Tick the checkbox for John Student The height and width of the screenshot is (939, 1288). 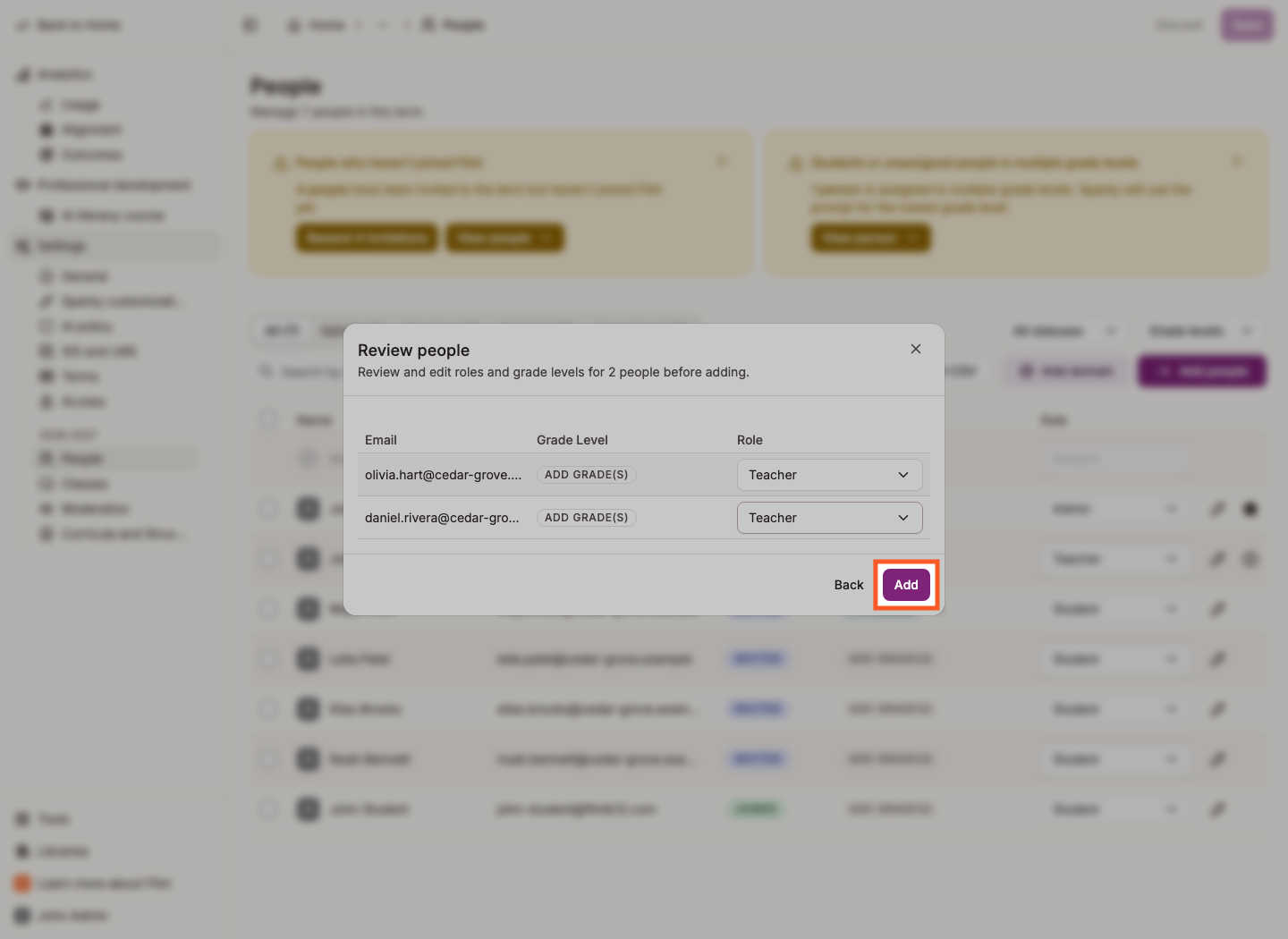(x=268, y=809)
